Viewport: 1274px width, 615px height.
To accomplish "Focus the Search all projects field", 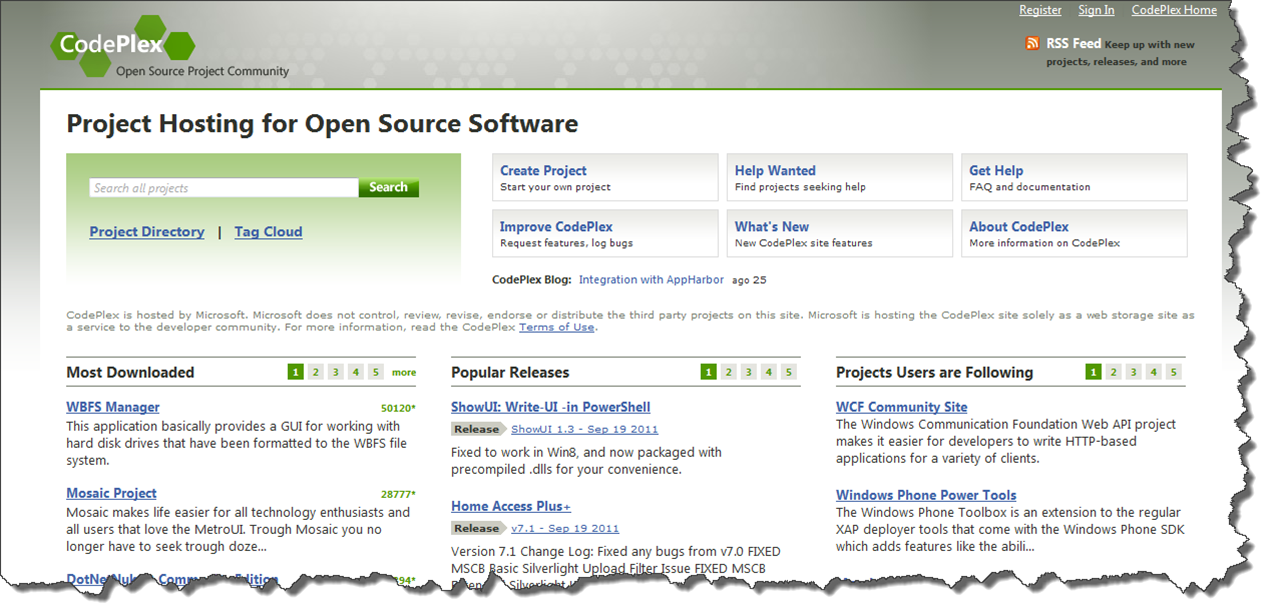I will [x=223, y=188].
